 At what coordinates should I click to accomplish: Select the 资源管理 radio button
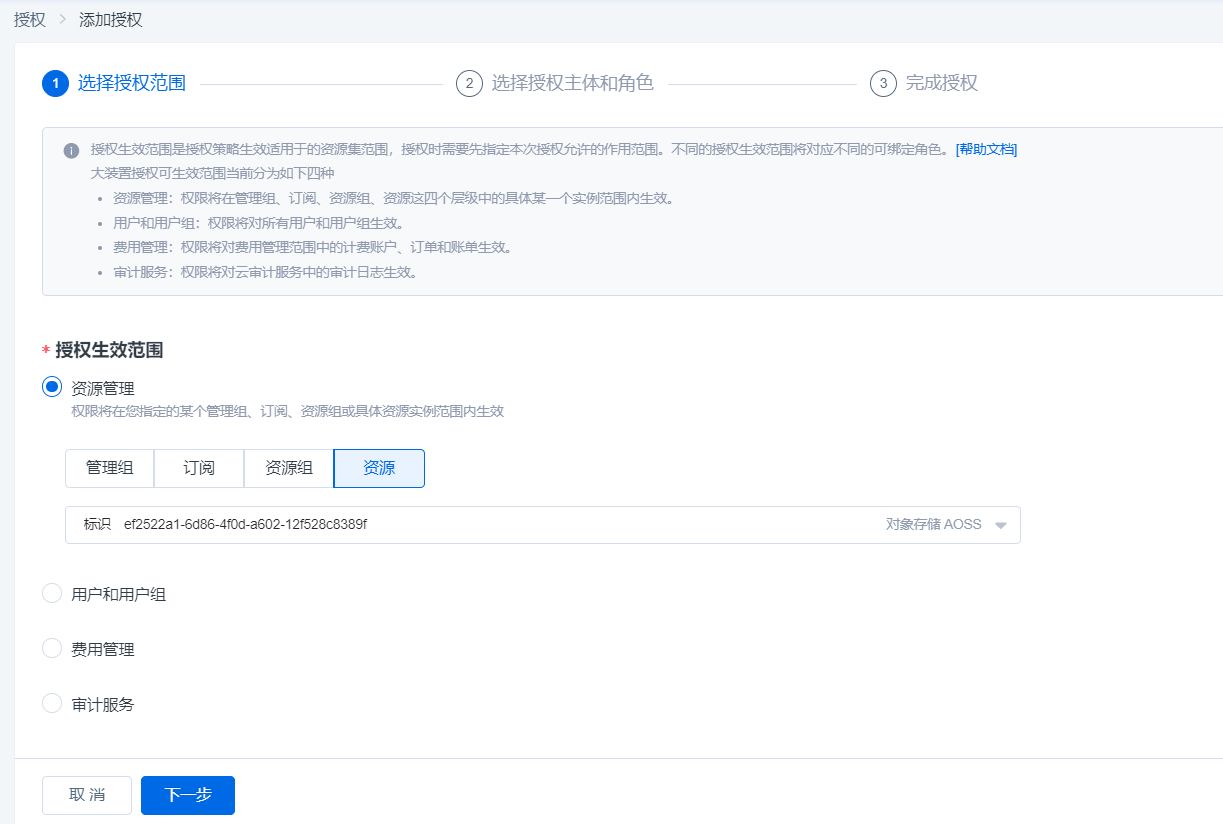(x=52, y=387)
